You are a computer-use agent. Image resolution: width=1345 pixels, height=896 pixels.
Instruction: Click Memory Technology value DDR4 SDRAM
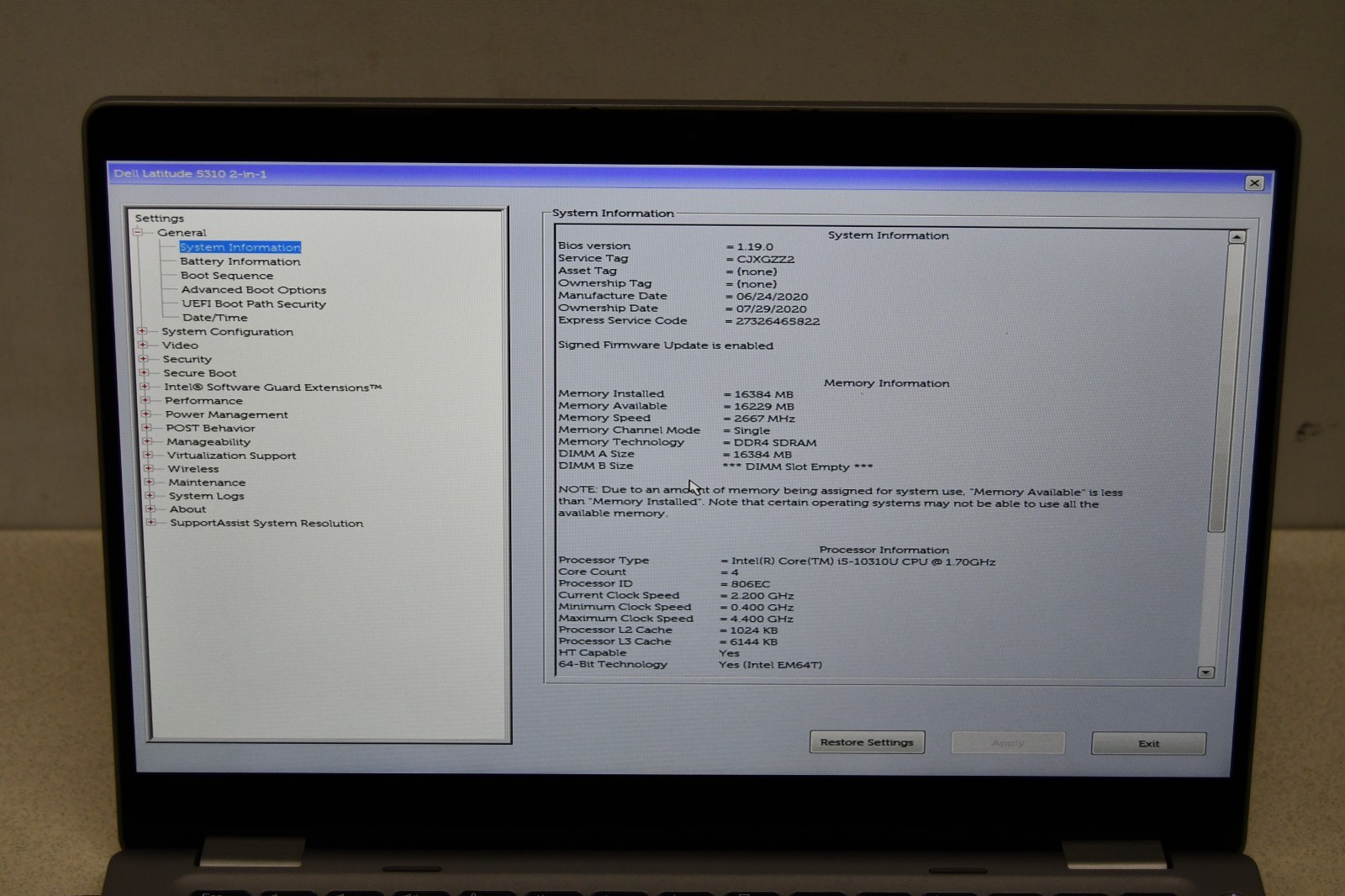774,443
